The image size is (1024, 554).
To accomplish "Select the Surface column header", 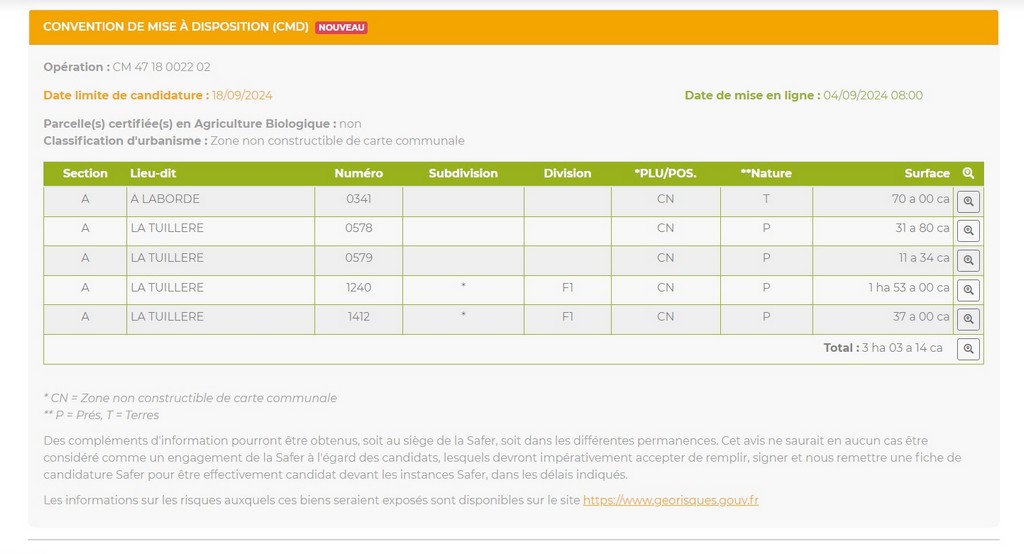I will [x=927, y=173].
